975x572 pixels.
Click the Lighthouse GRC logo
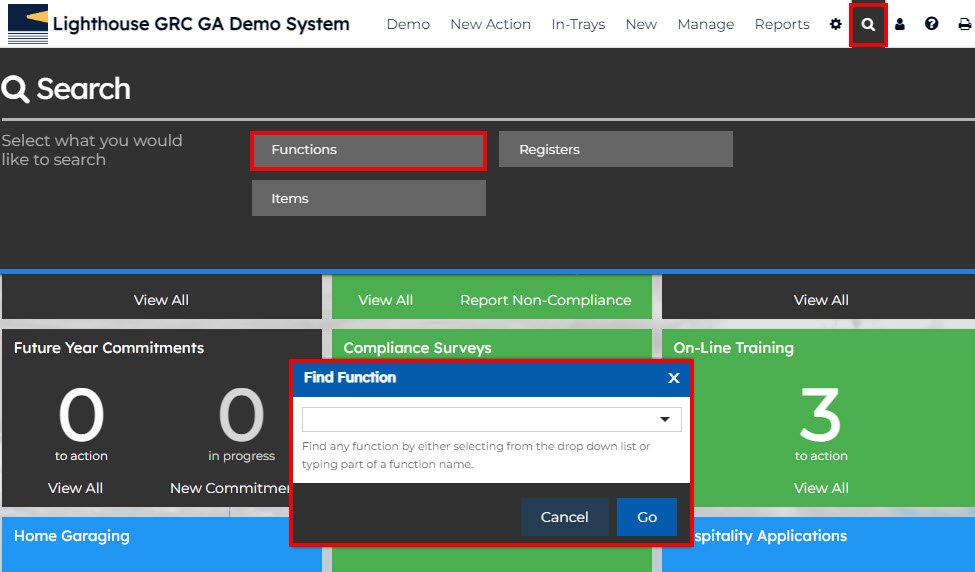(27, 24)
